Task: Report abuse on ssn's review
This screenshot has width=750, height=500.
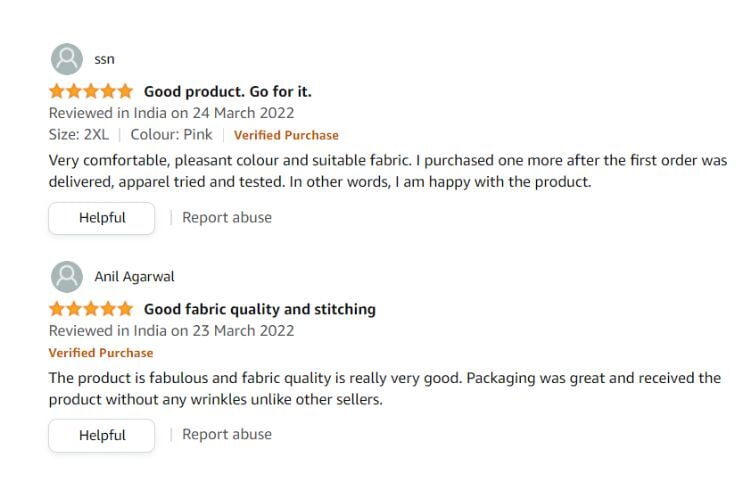Action: [226, 217]
